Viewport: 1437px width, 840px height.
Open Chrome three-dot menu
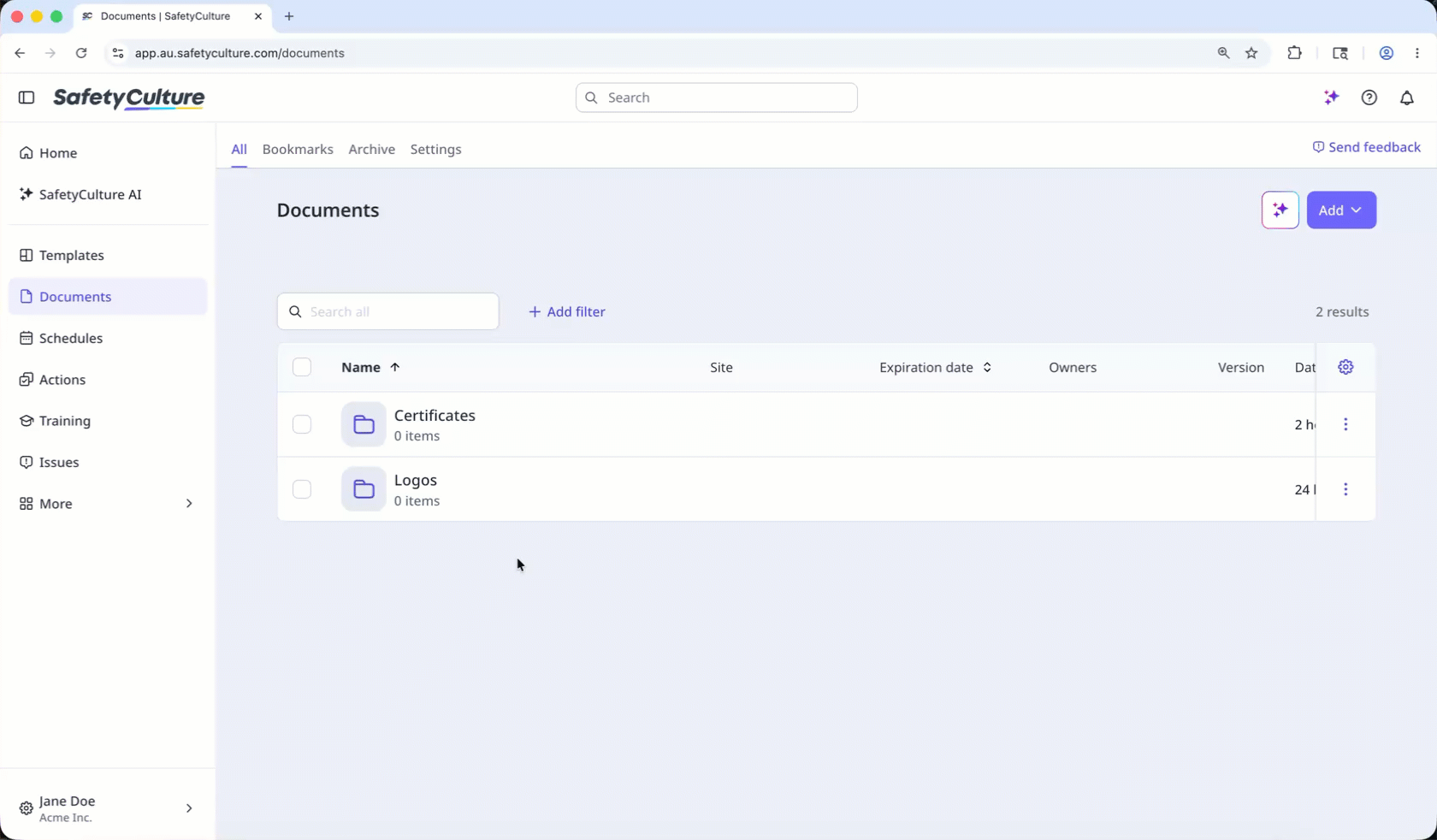[1417, 53]
